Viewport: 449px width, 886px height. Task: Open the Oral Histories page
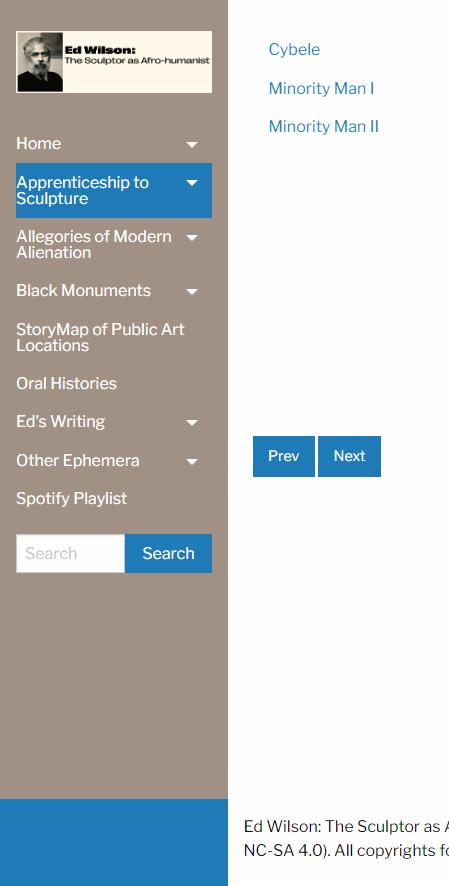click(67, 383)
